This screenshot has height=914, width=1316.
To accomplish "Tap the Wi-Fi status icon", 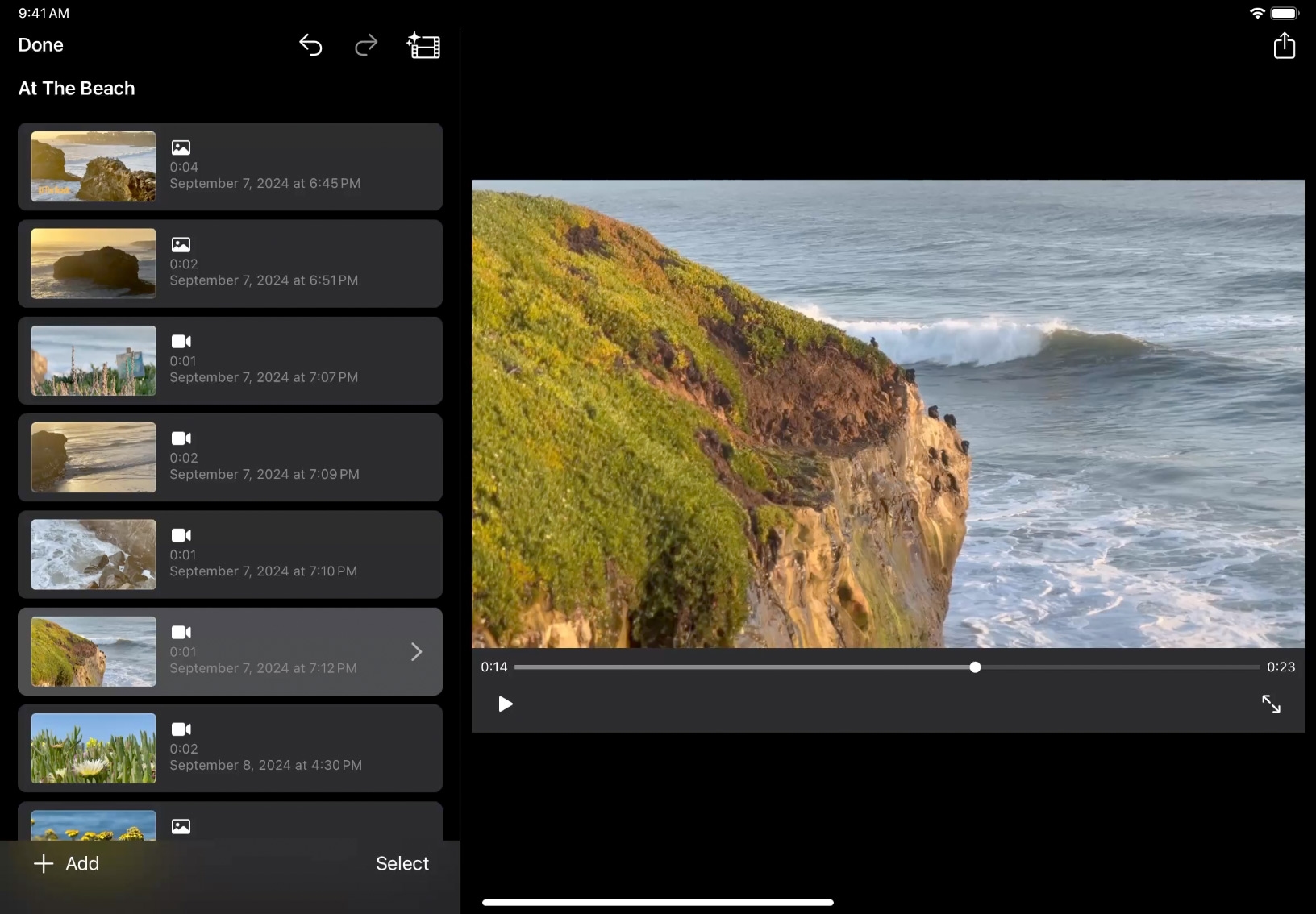I will click(x=1257, y=13).
